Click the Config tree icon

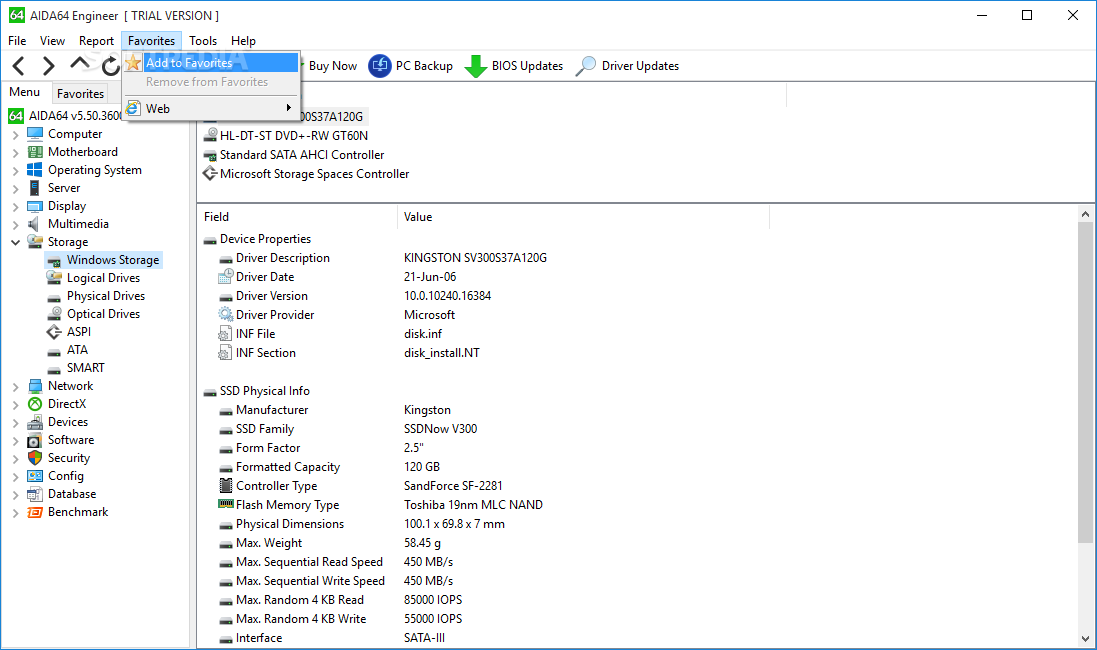35,476
